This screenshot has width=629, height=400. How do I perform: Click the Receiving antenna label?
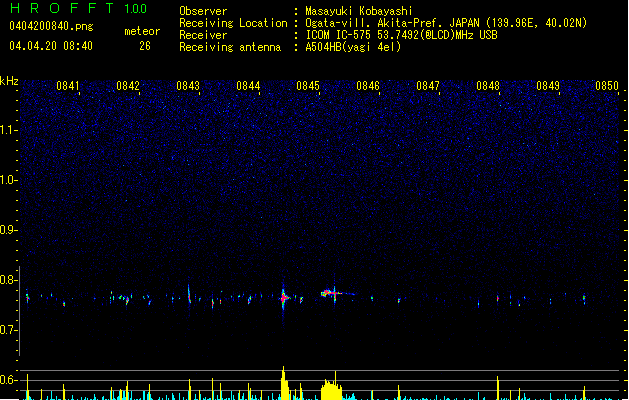pos(230,47)
